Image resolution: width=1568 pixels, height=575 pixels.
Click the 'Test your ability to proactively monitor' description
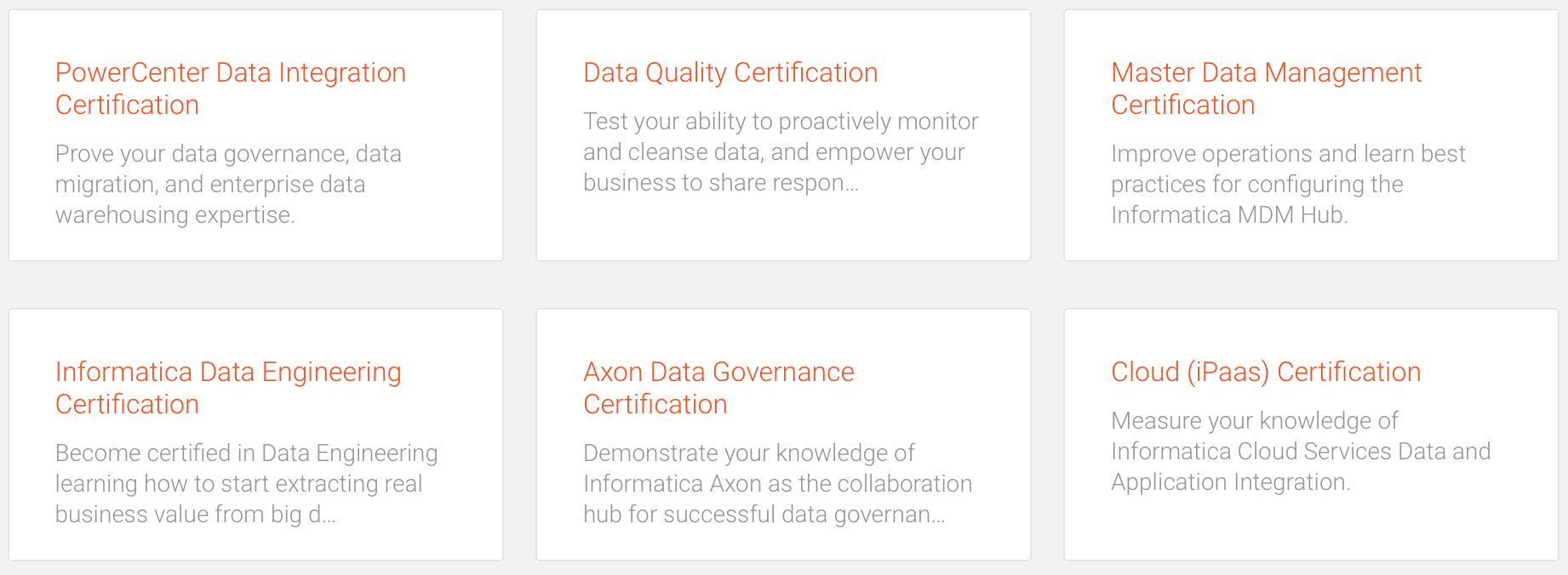[780, 152]
